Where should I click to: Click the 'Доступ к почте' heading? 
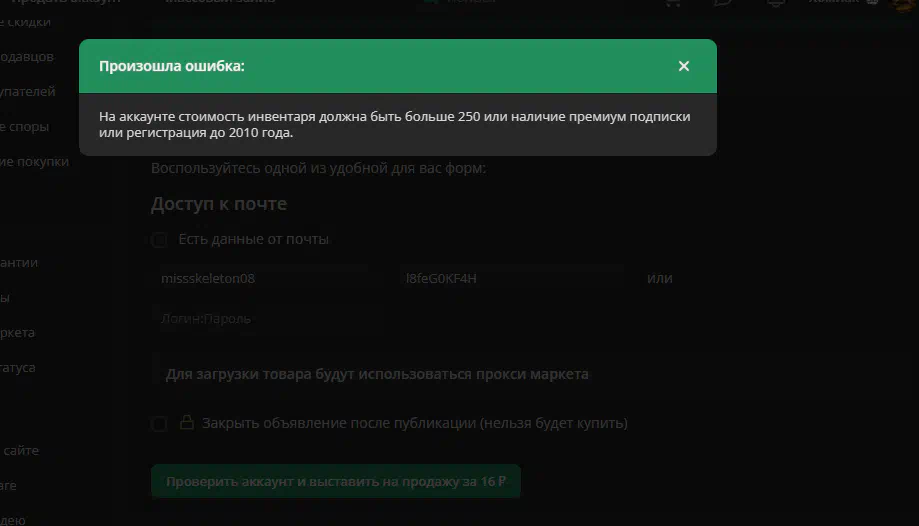[219, 204]
